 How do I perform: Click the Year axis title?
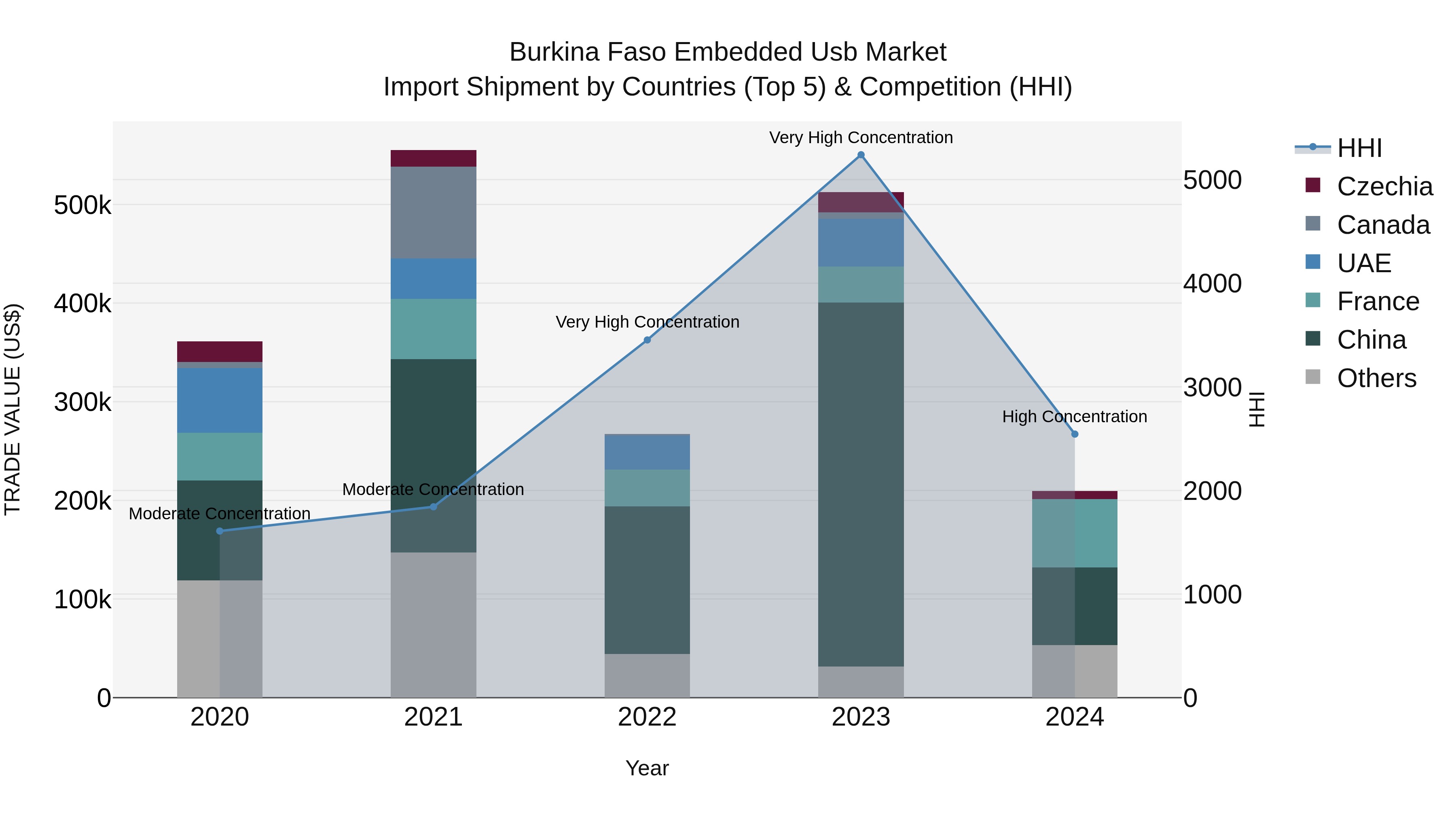pyautogui.click(x=647, y=769)
